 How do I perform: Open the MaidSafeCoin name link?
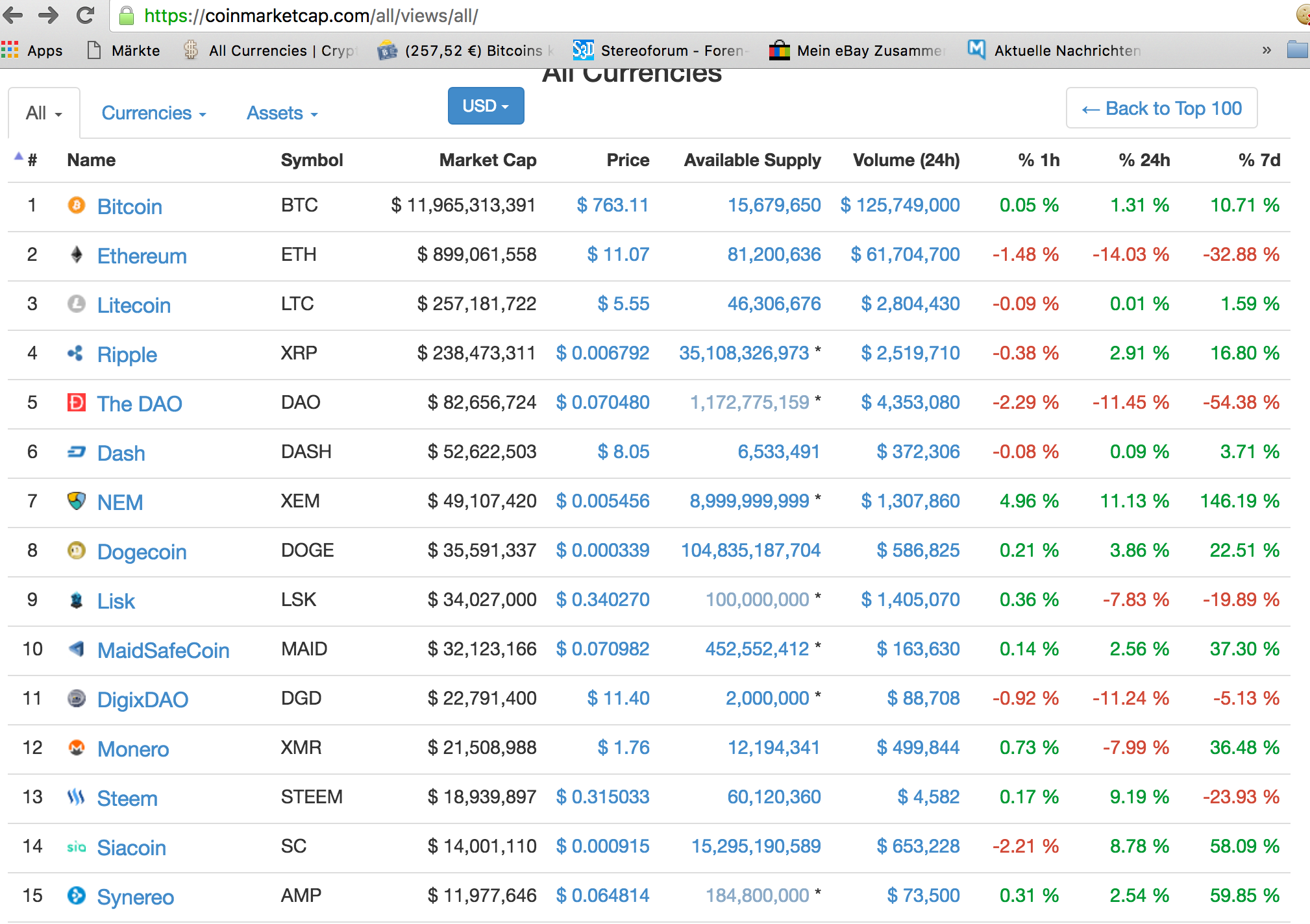pyautogui.click(x=164, y=650)
